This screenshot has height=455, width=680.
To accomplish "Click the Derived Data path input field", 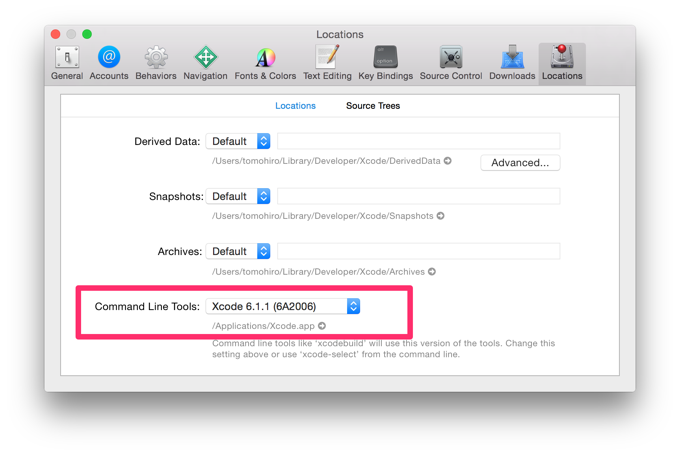I will click(x=418, y=141).
